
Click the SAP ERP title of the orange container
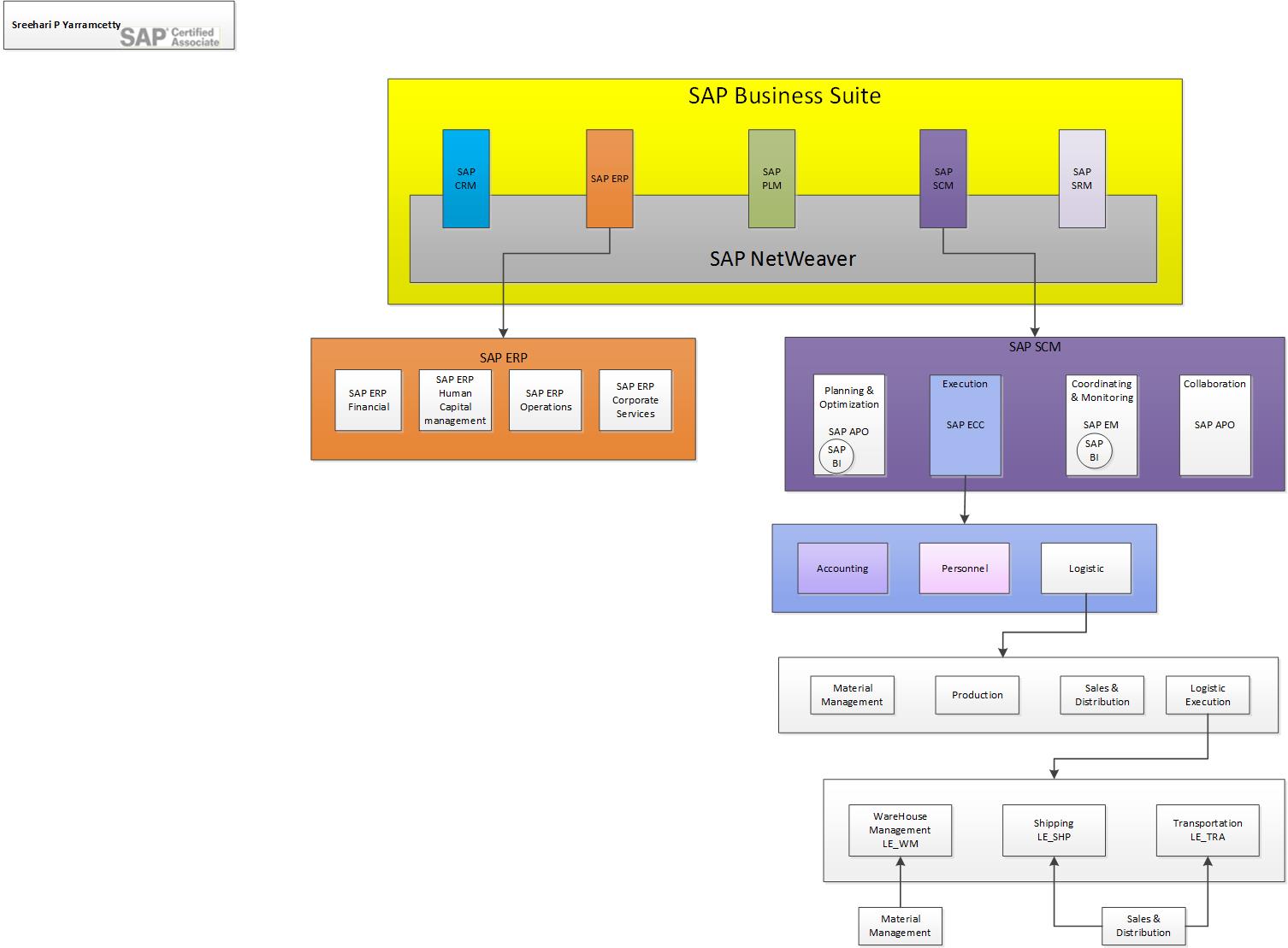coord(504,357)
